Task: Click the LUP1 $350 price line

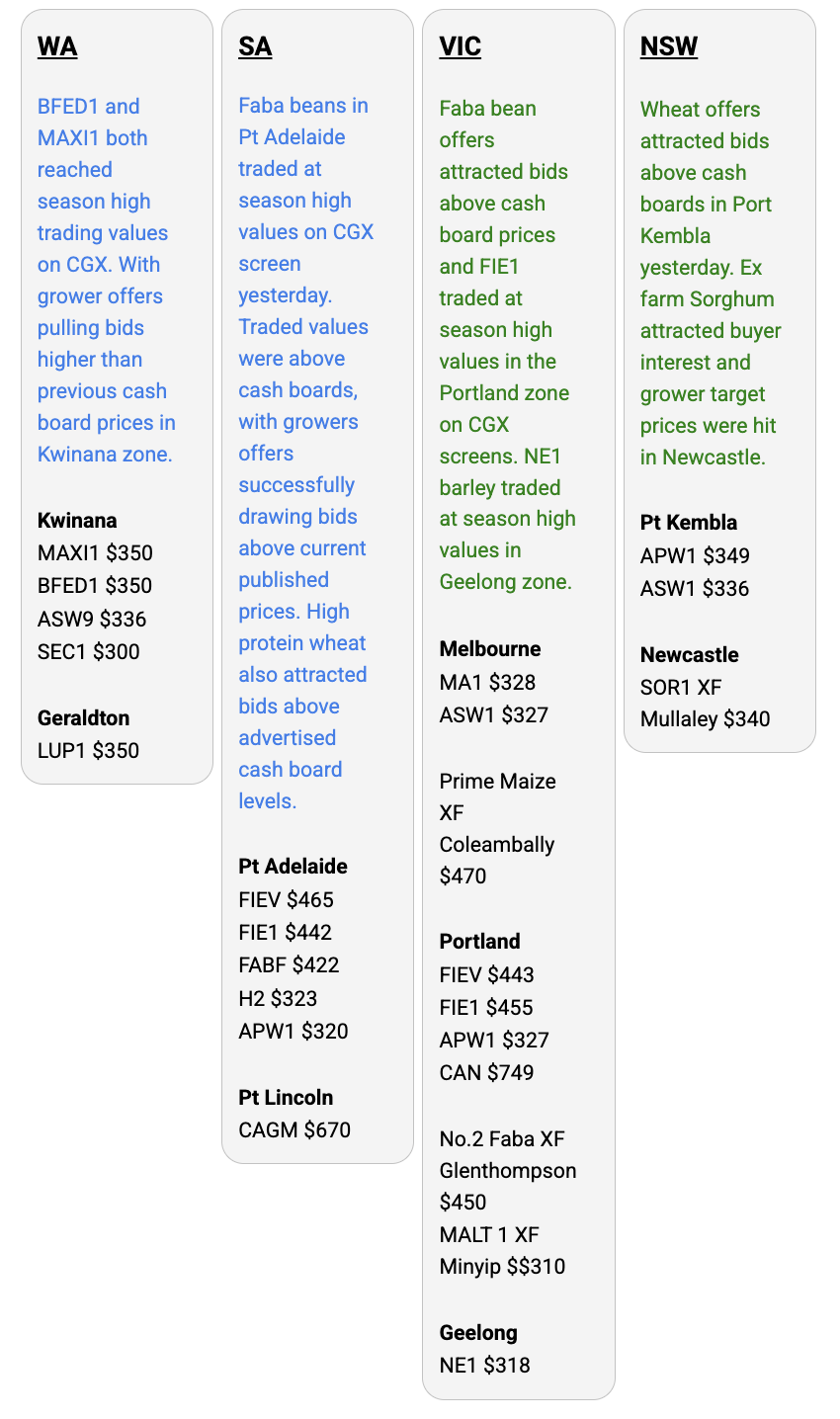Action: pyautogui.click(x=88, y=750)
